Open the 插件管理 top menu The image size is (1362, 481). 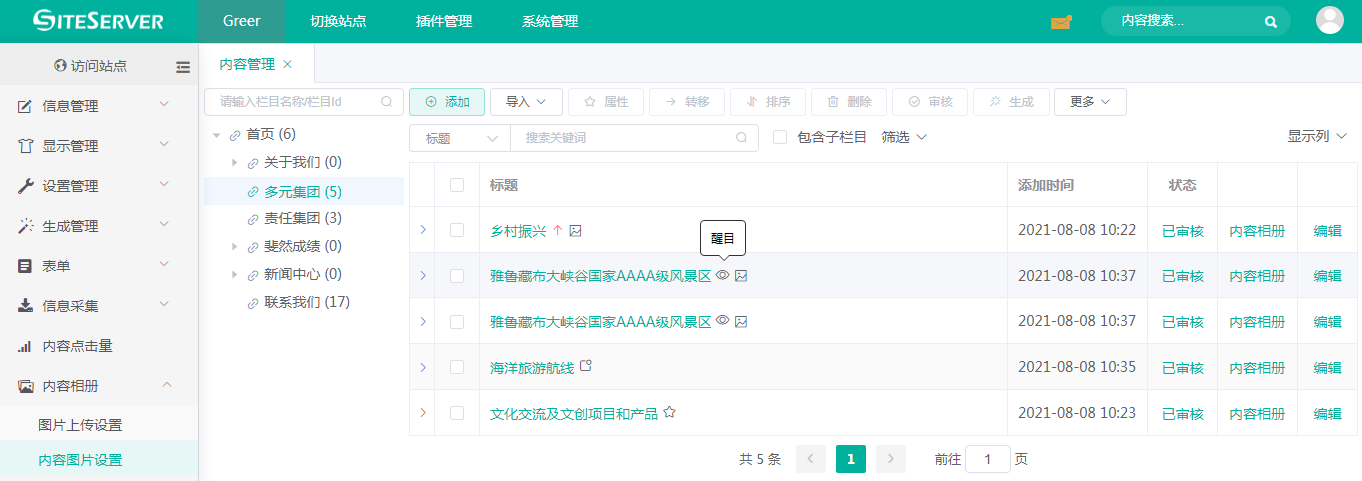click(x=444, y=21)
